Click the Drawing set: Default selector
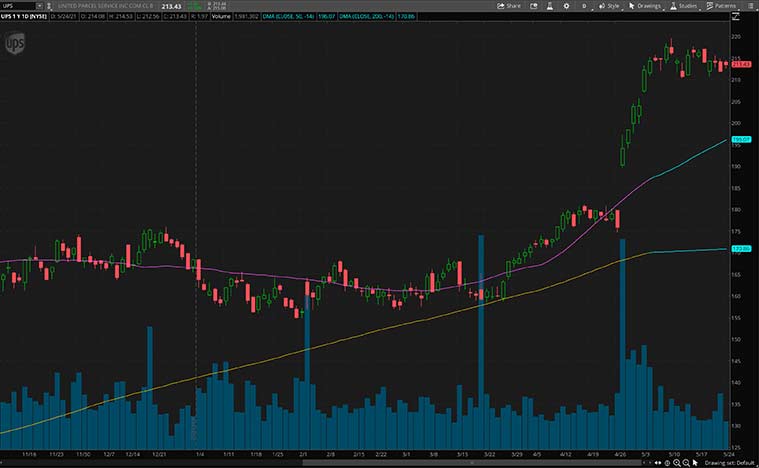Screen dimensions: 759x468 click(728, 463)
